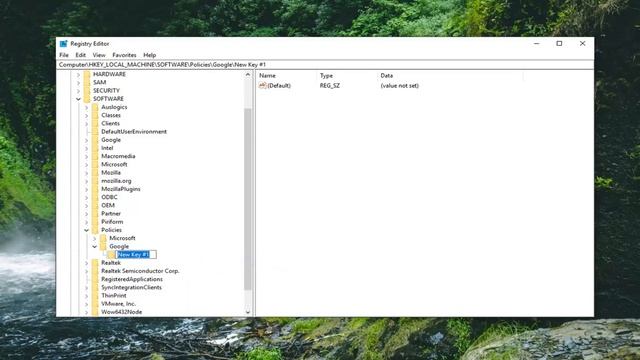Open the Help menu

pyautogui.click(x=149, y=55)
